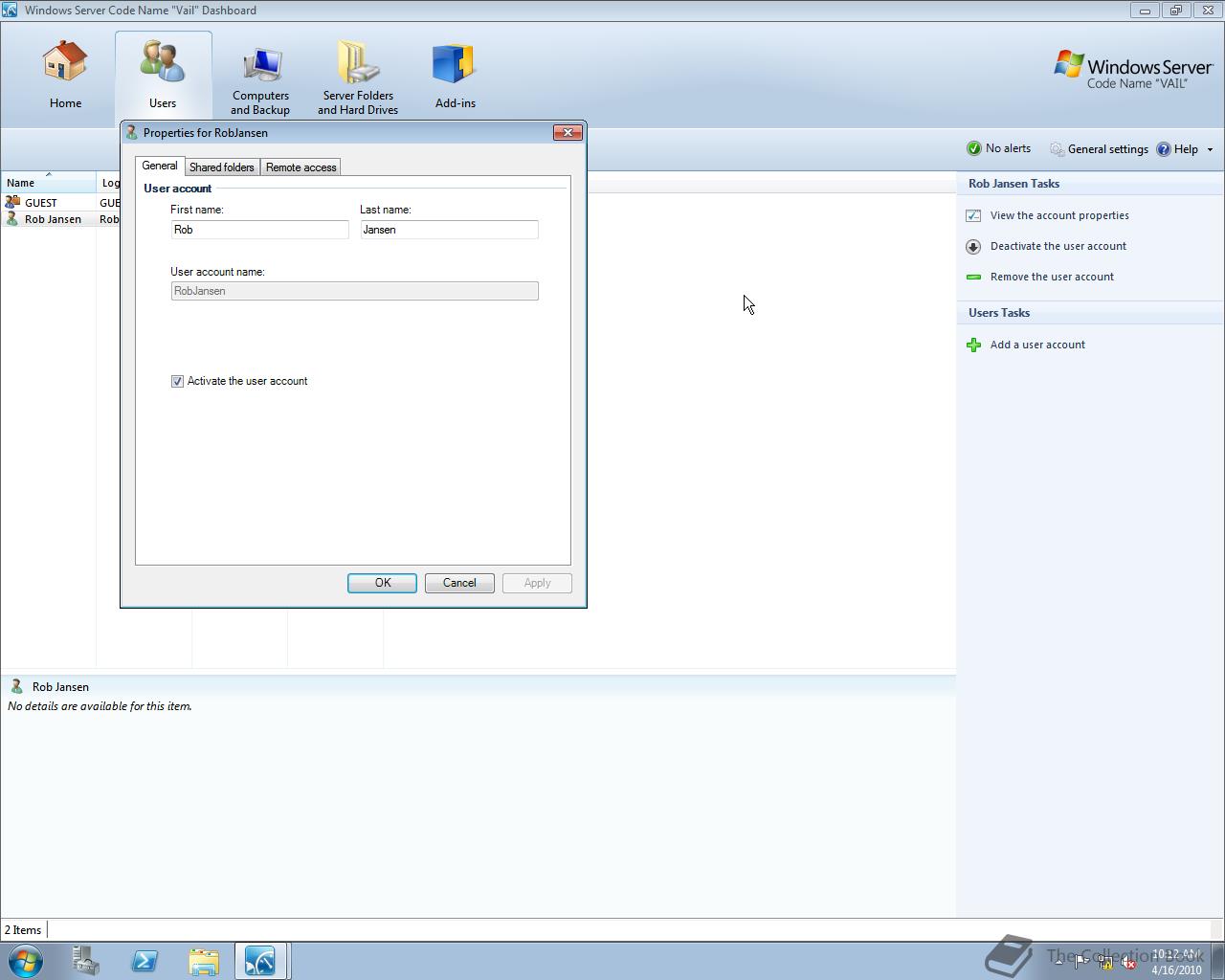
Task: Click View the account properties icon
Action: pyautogui.click(x=973, y=215)
